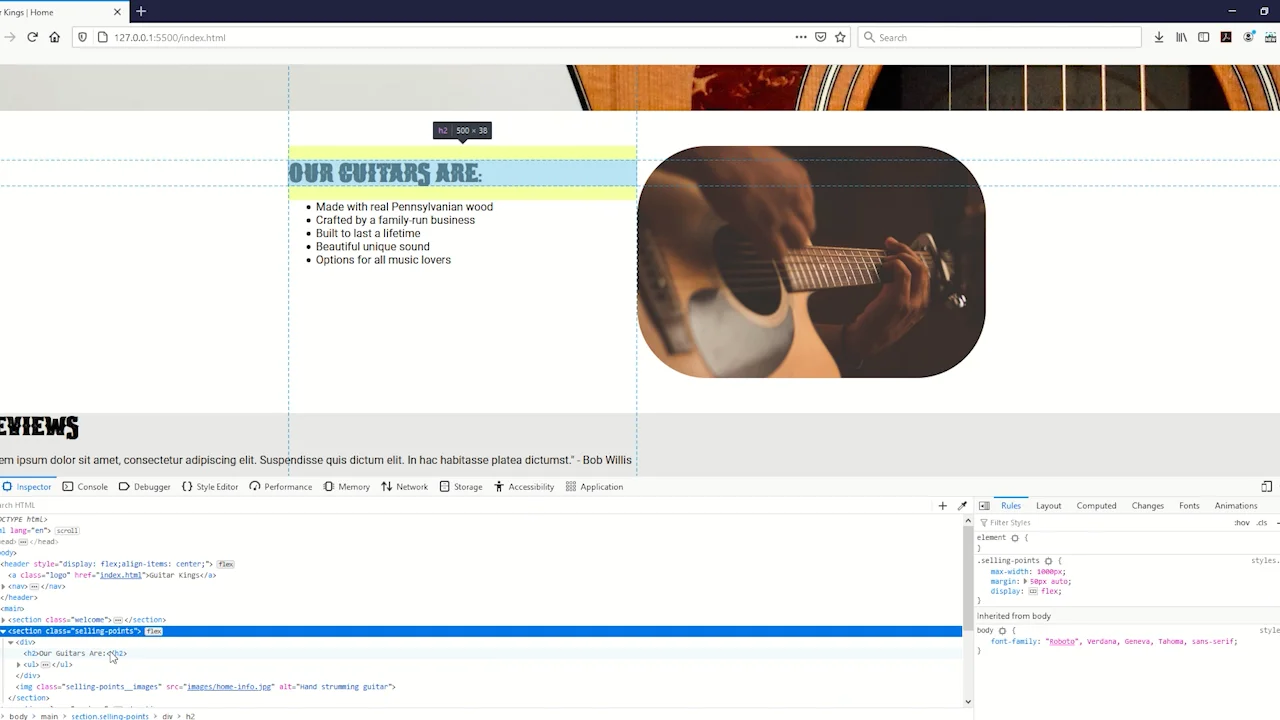Click inside the browser Search box
Viewport: 1280px width, 720px height.
pos(1000,37)
